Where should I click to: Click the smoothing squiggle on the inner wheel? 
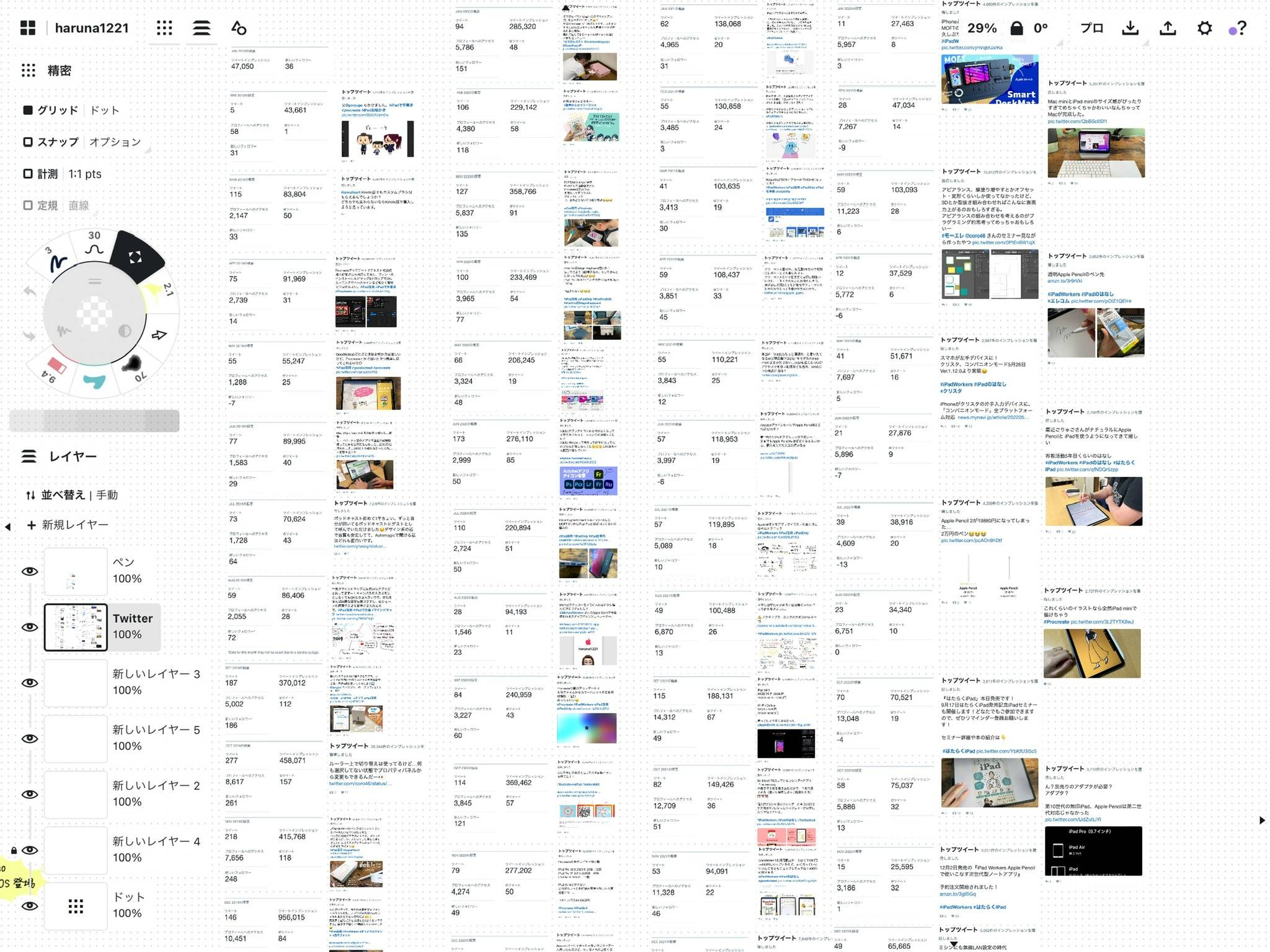[64, 331]
